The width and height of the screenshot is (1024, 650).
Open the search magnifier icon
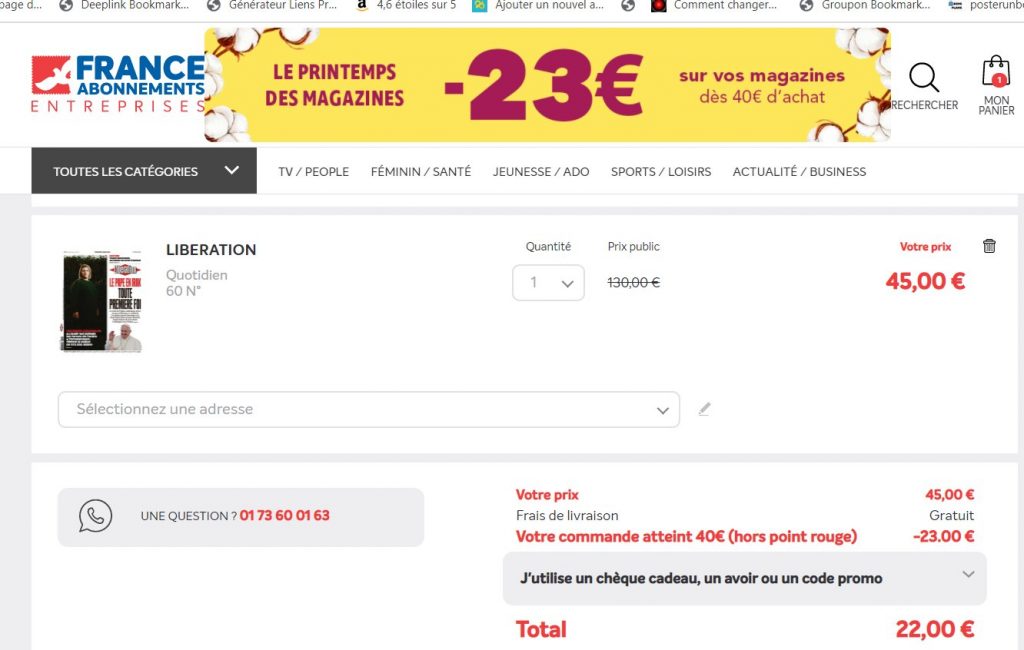(x=923, y=80)
